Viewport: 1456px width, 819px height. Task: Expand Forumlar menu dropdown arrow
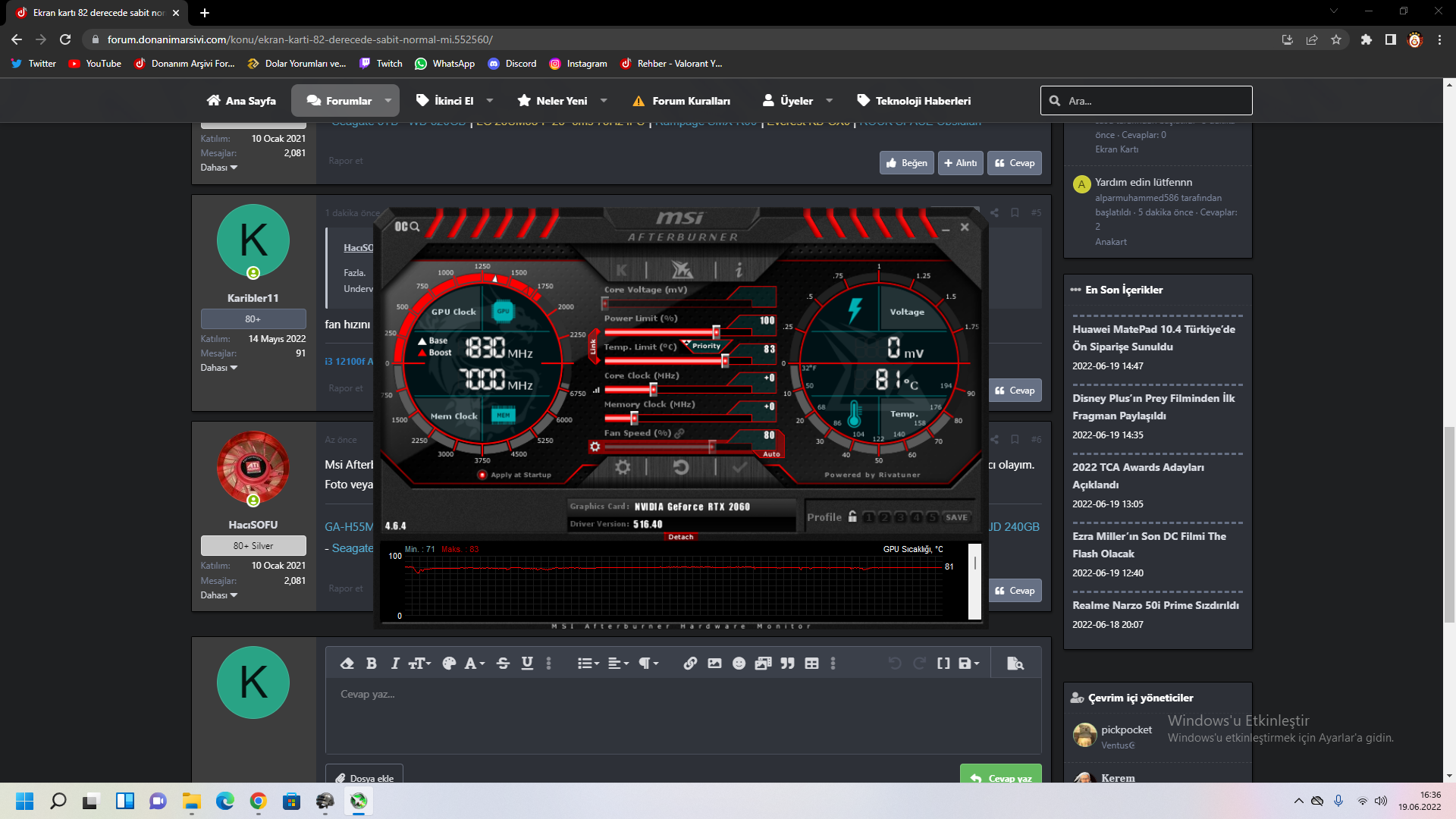(x=388, y=101)
